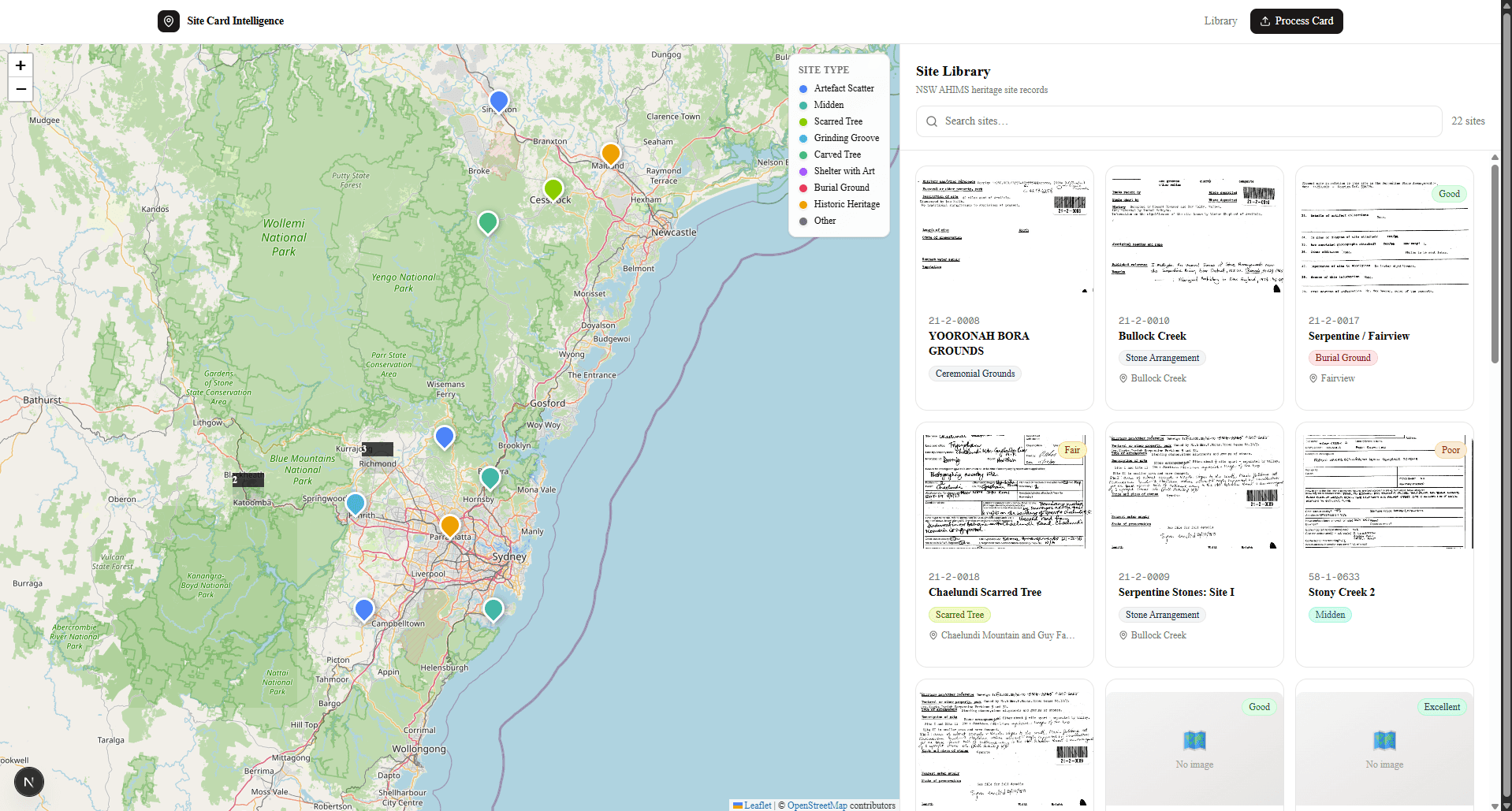Image resolution: width=1512 pixels, height=811 pixels.
Task: Click the Leaflet attribution link
Action: coord(757,805)
